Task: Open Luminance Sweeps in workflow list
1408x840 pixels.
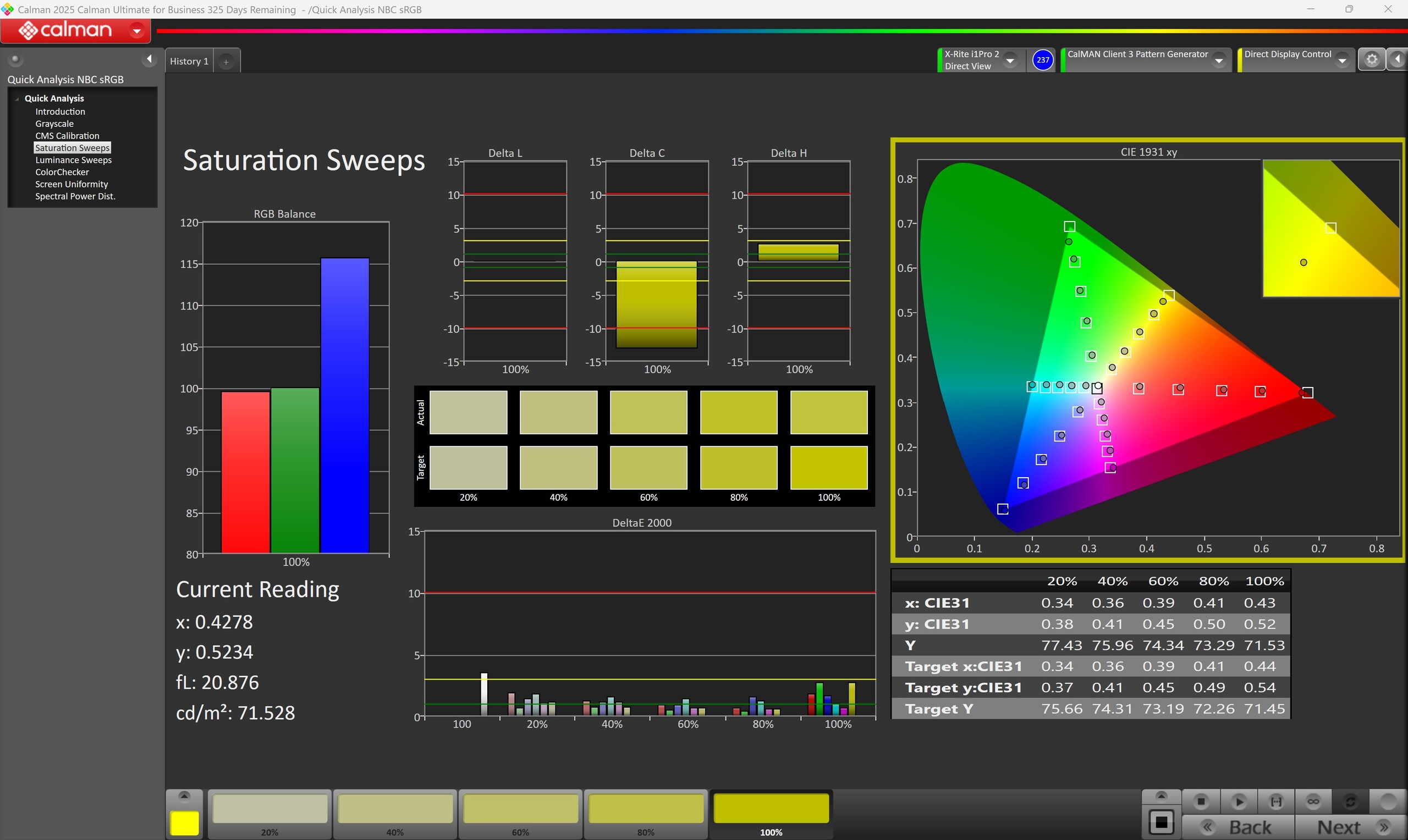Action: point(73,160)
